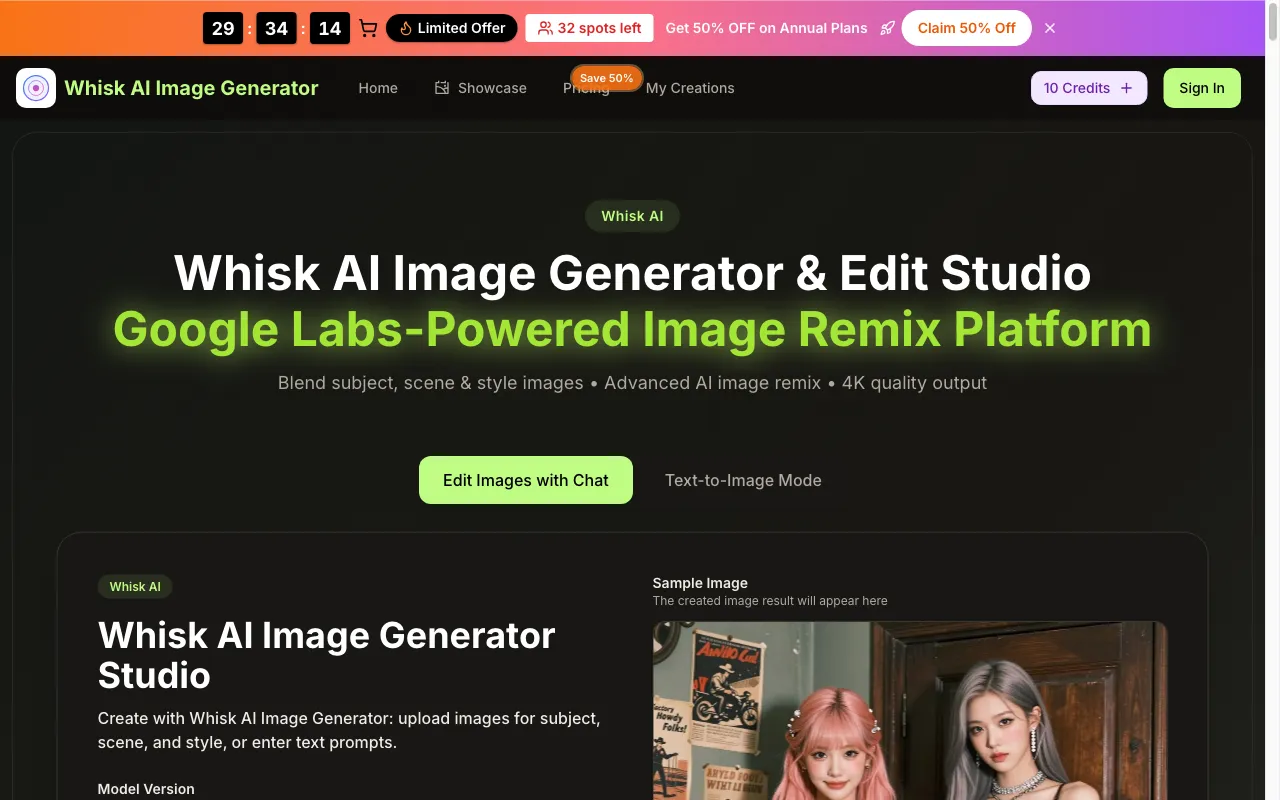Click the Showcase image icon
Viewport: 1280px width, 800px height.
(442, 88)
